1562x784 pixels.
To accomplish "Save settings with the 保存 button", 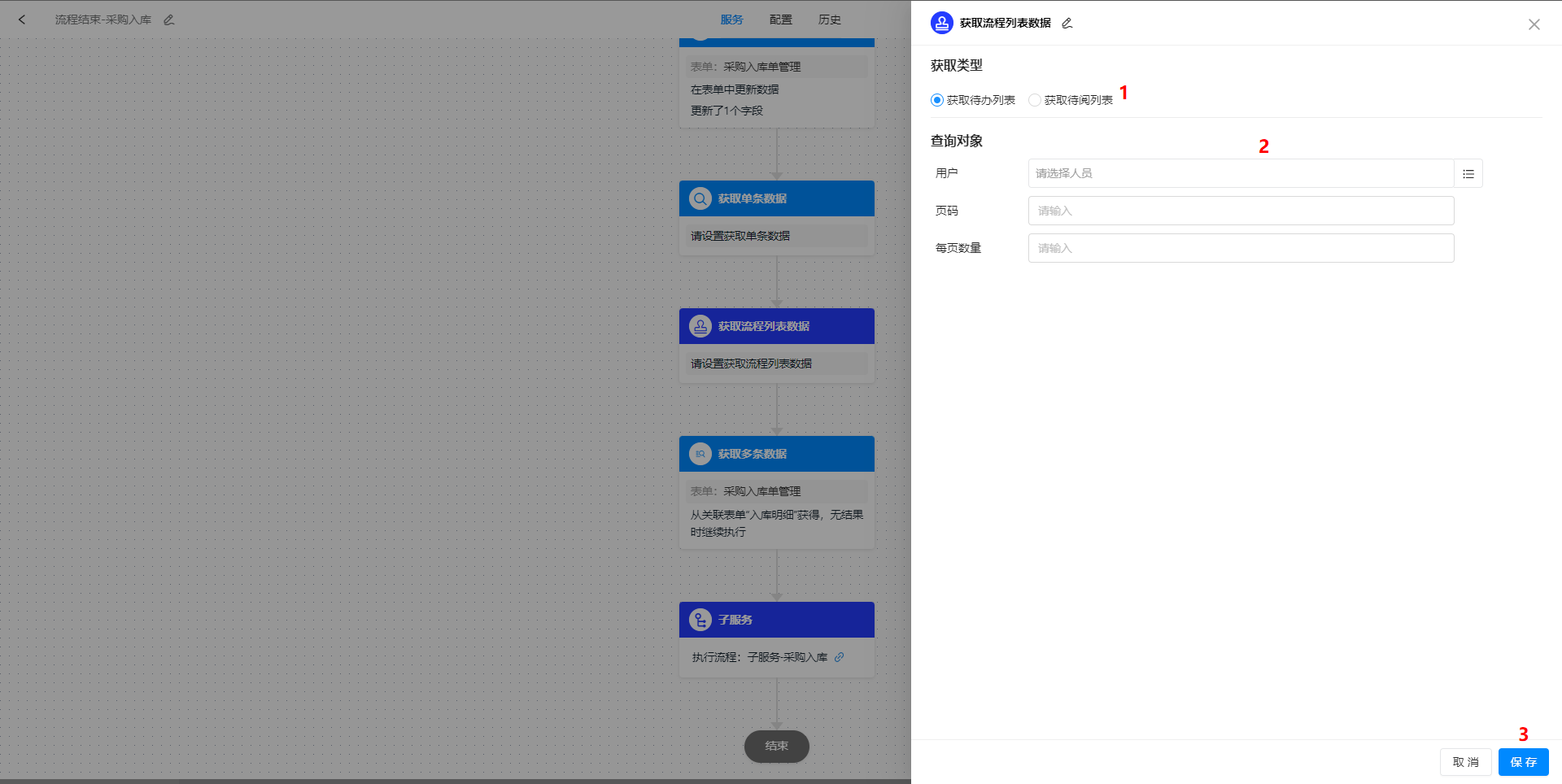I will pos(1523,762).
